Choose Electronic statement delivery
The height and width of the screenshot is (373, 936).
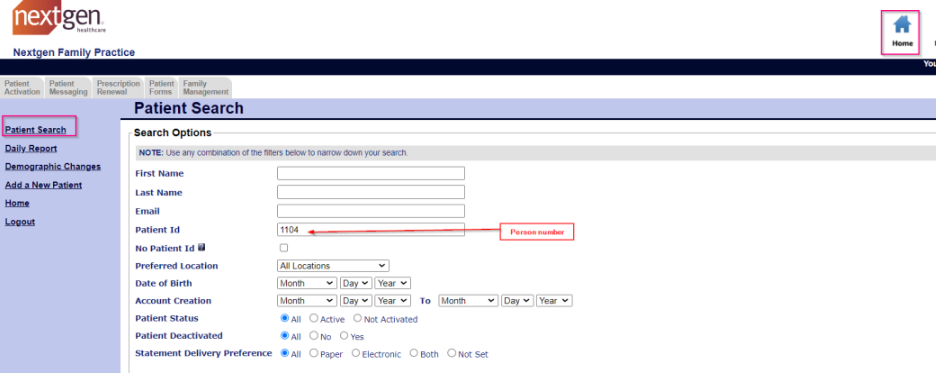pyautogui.click(x=356, y=353)
